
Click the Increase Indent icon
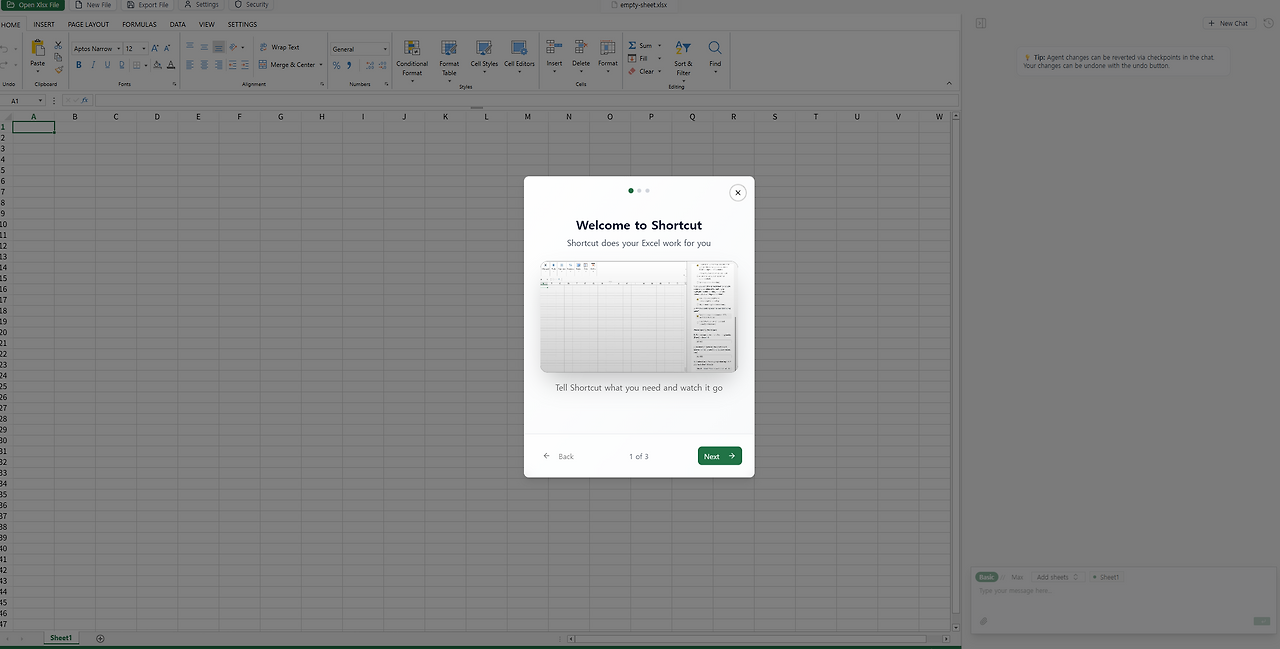tap(246, 65)
